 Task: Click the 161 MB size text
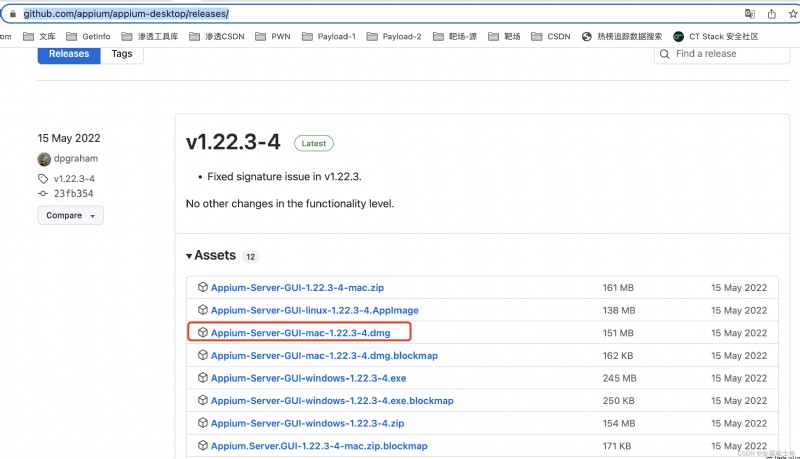point(618,288)
